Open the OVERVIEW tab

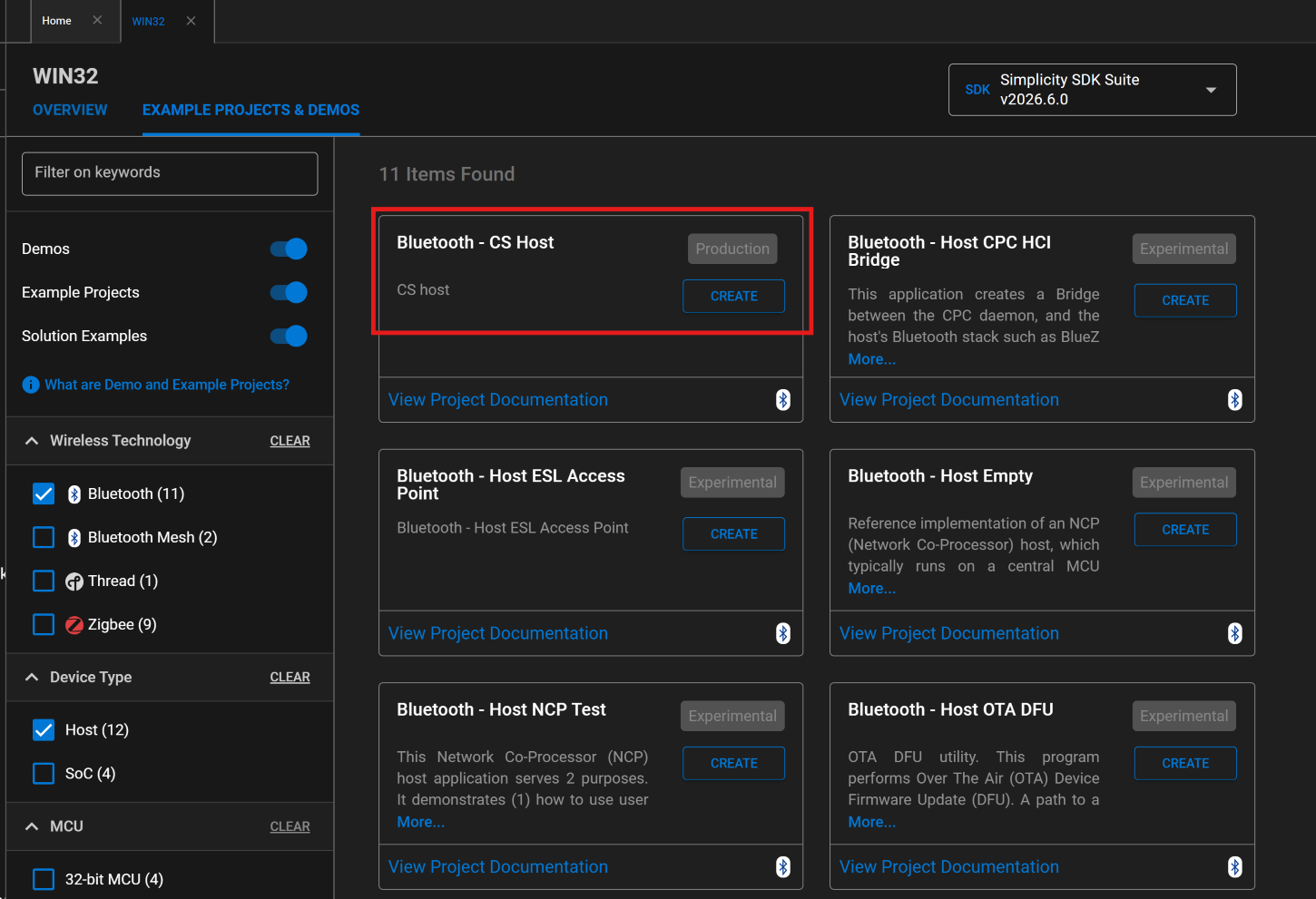[x=70, y=110]
